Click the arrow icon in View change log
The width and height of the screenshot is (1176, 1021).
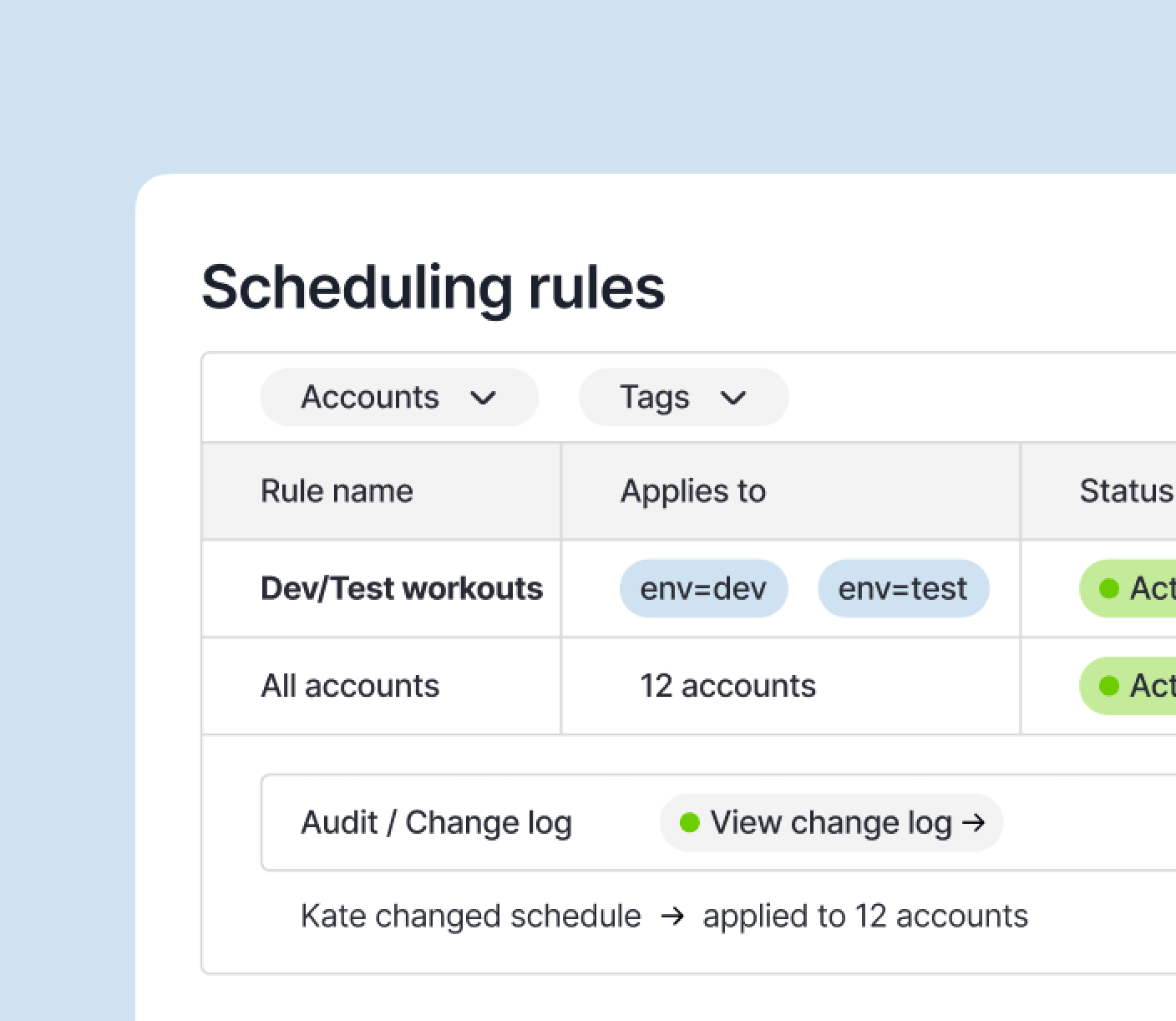[973, 823]
